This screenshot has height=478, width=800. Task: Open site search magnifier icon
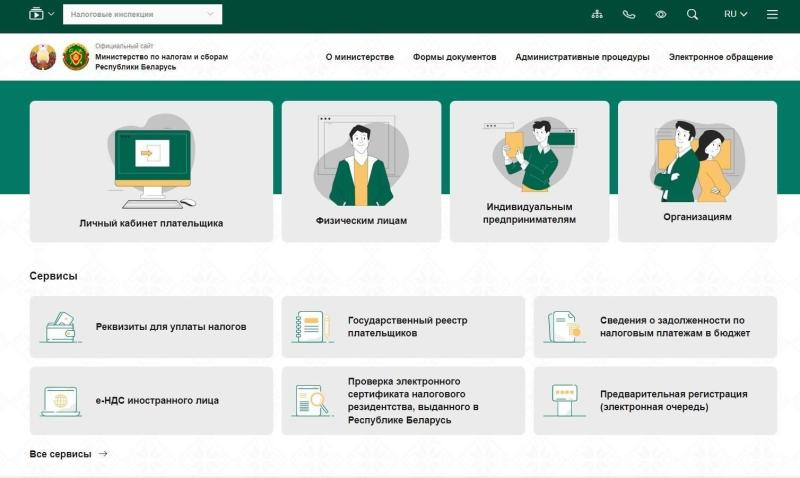pyautogui.click(x=692, y=14)
